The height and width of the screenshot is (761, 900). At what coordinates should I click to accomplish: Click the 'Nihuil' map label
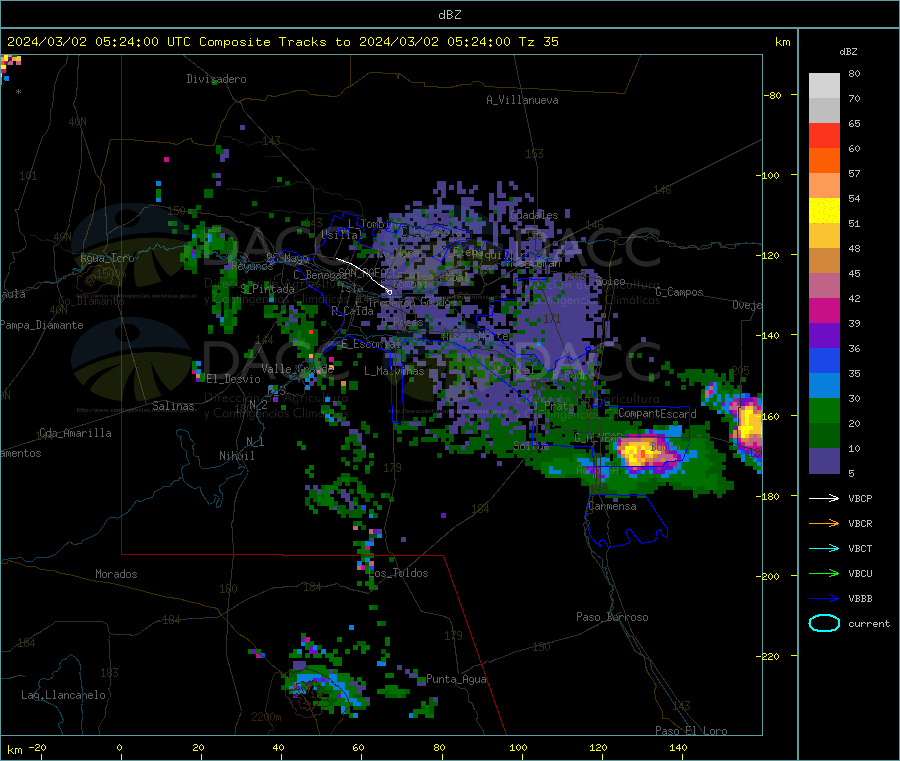click(236, 456)
